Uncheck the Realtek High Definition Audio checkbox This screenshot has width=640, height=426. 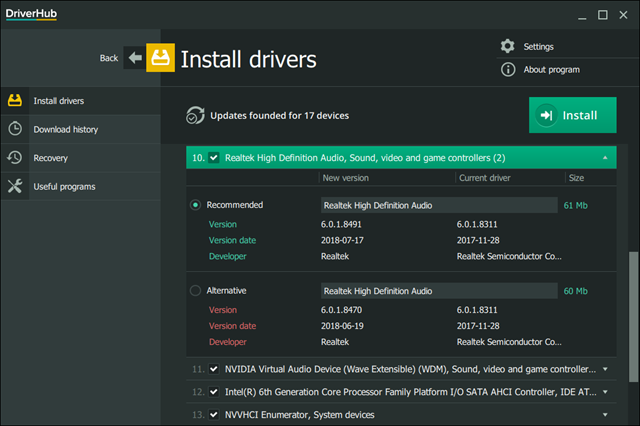(x=214, y=158)
